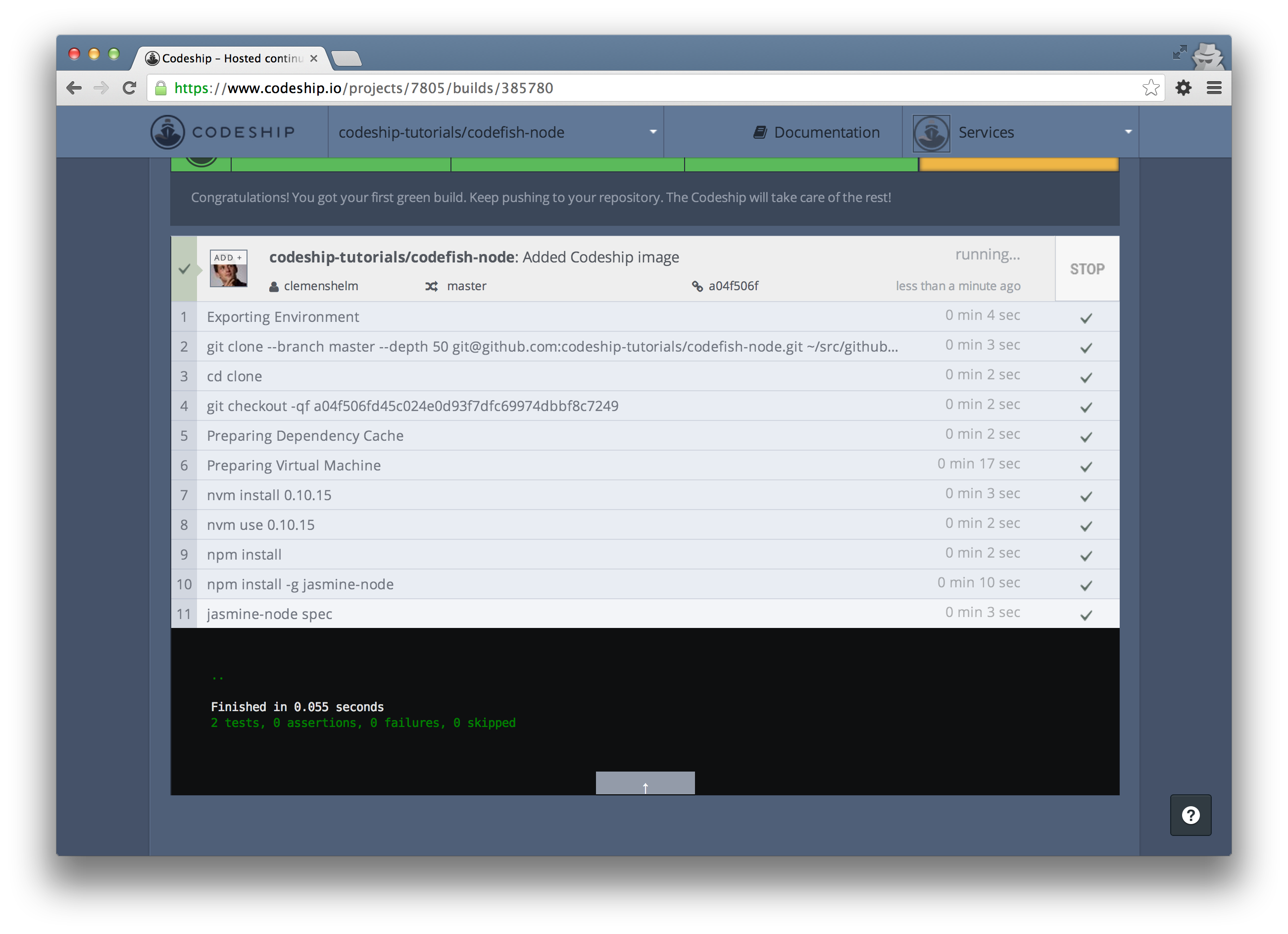Click the help question mark icon
Screen dimensions: 1288x934
click(1190, 815)
